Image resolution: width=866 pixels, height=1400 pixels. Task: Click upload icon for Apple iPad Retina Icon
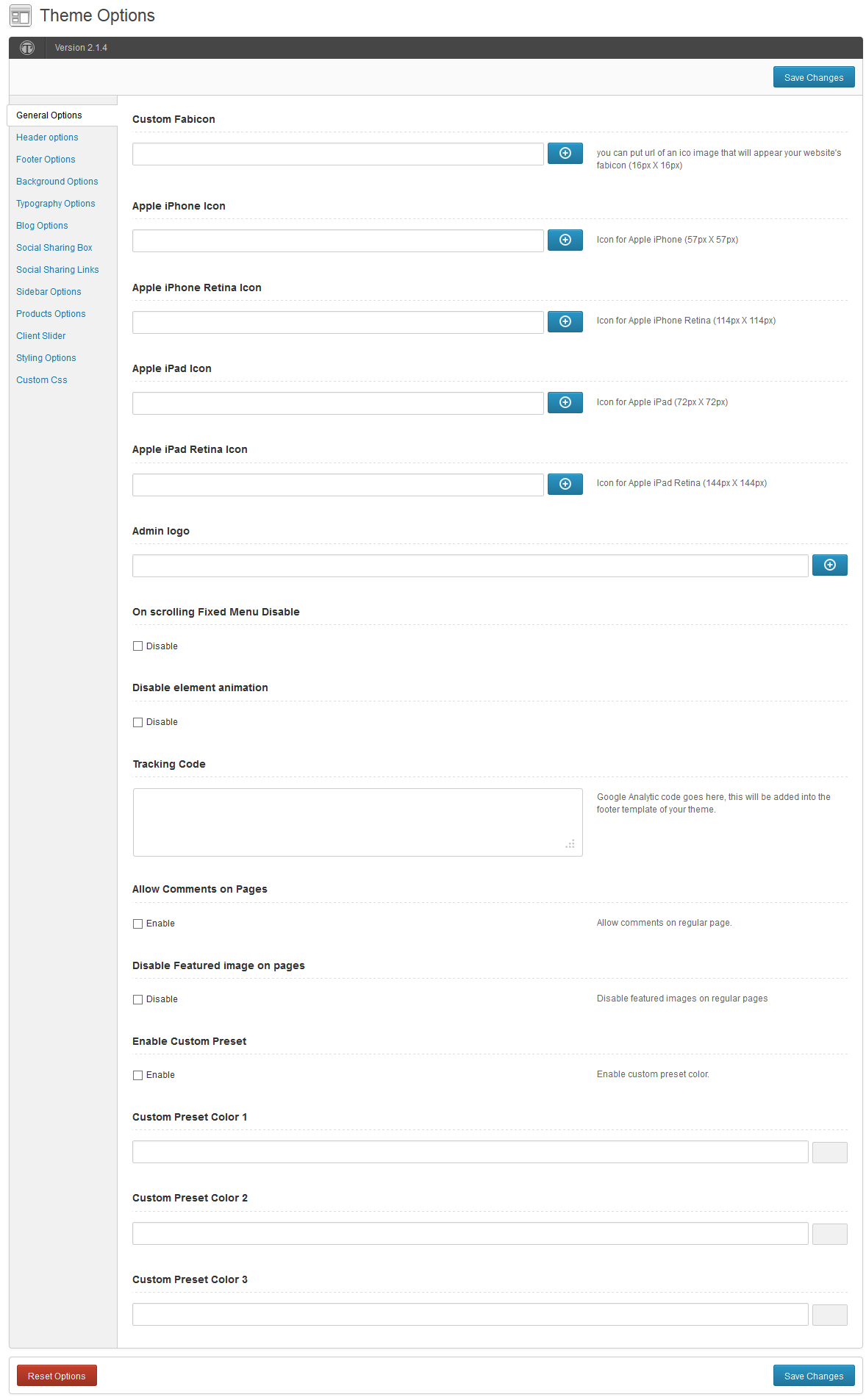(x=565, y=484)
